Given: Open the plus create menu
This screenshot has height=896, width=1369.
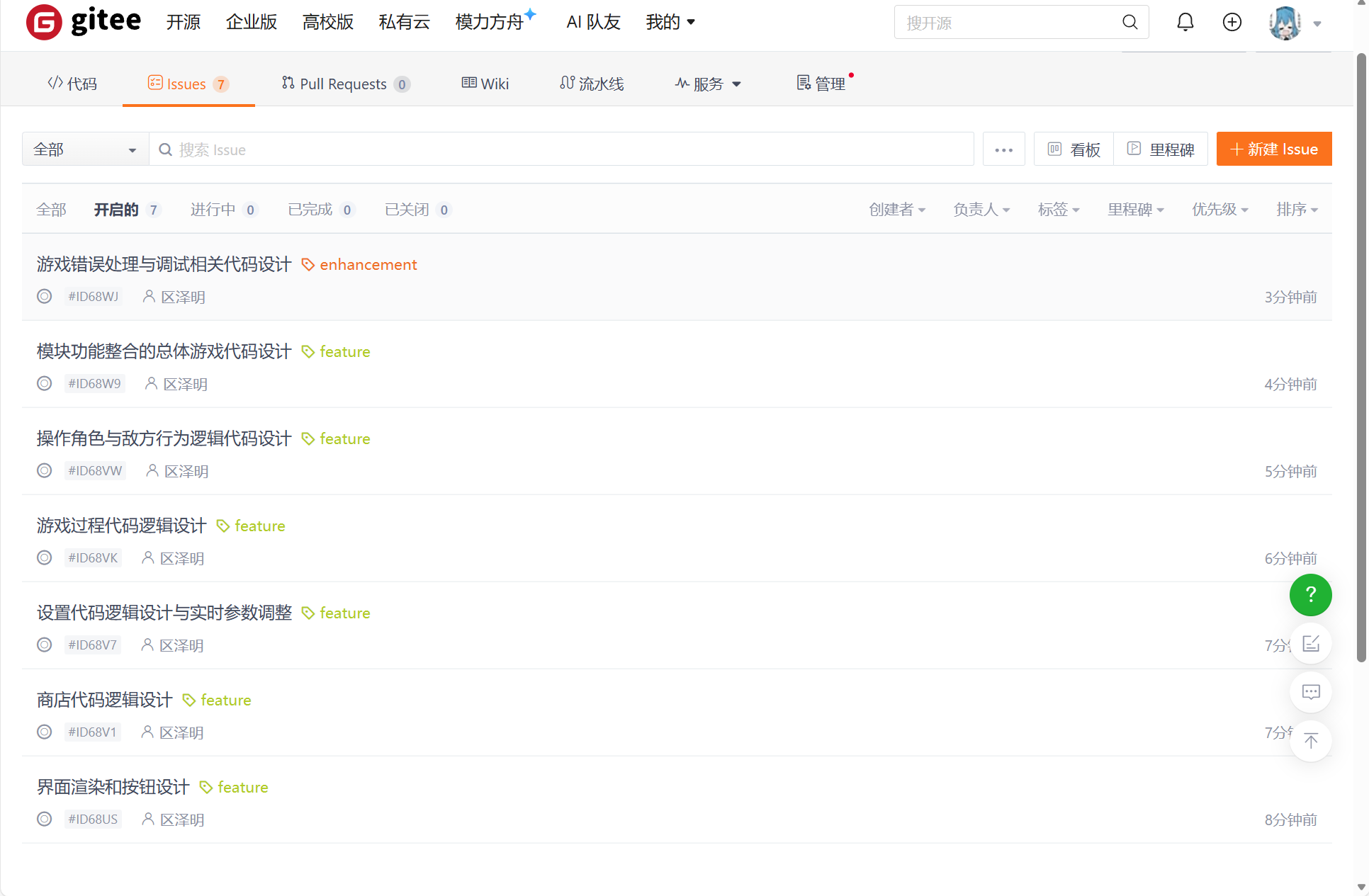Looking at the screenshot, I should coord(1232,22).
